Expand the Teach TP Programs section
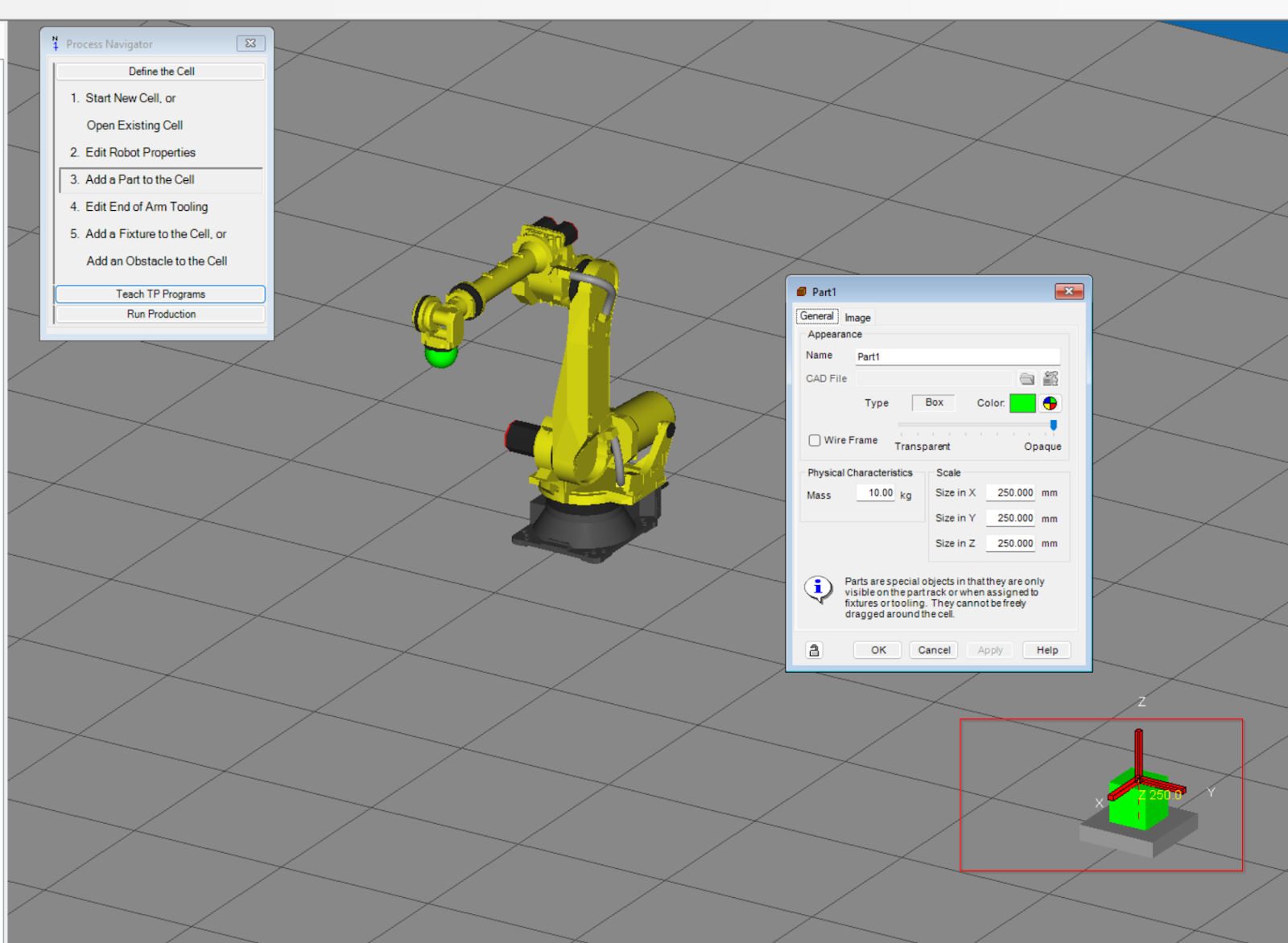Screen dimensions: 1288x943 [160, 294]
